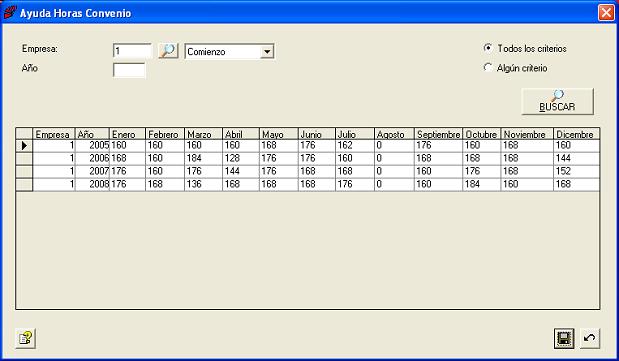Click the Agosto column header
Screen dimensions: 619x361
click(x=394, y=134)
